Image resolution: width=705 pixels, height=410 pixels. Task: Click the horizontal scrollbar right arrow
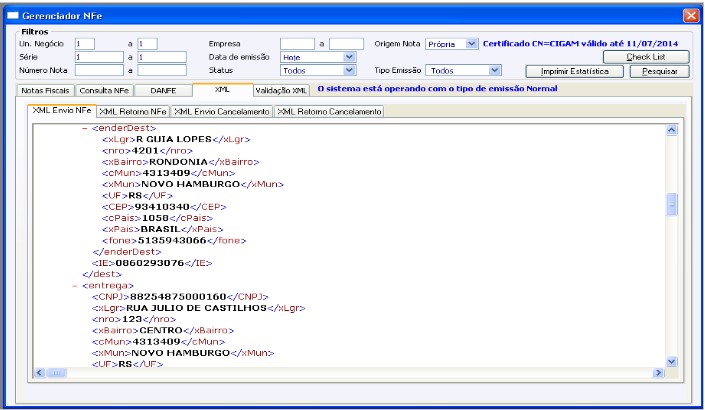(658, 372)
